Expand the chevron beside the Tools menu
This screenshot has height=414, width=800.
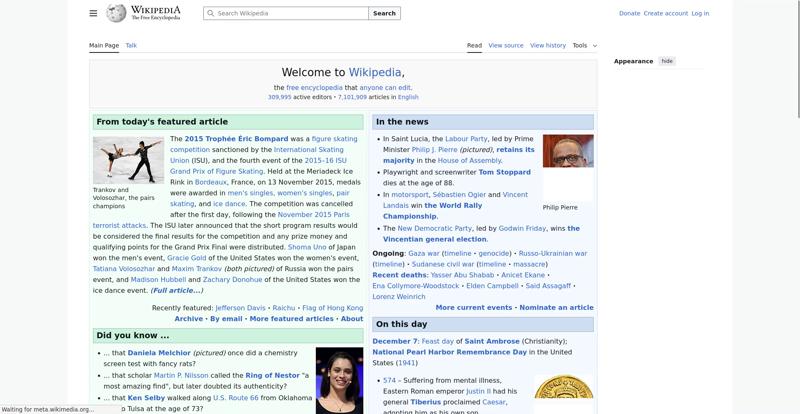[595, 45]
